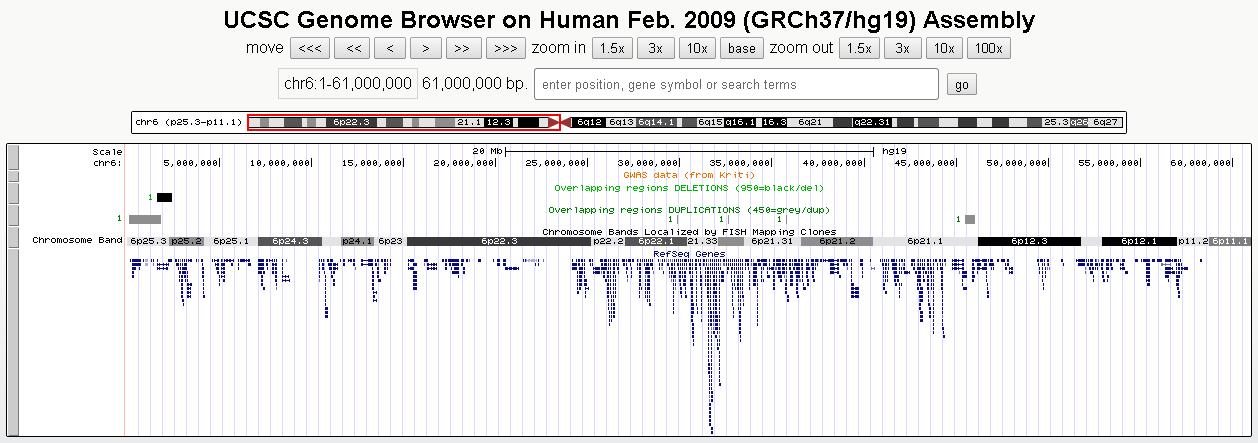Open the GWAS data track label
This screenshot has height=443, width=1258.
pyautogui.click(x=689, y=175)
